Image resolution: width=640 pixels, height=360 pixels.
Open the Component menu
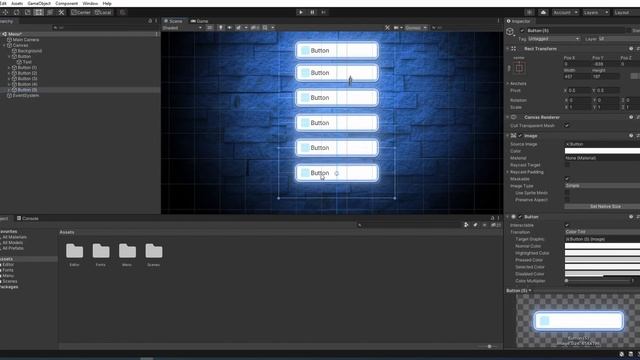tap(66, 3)
